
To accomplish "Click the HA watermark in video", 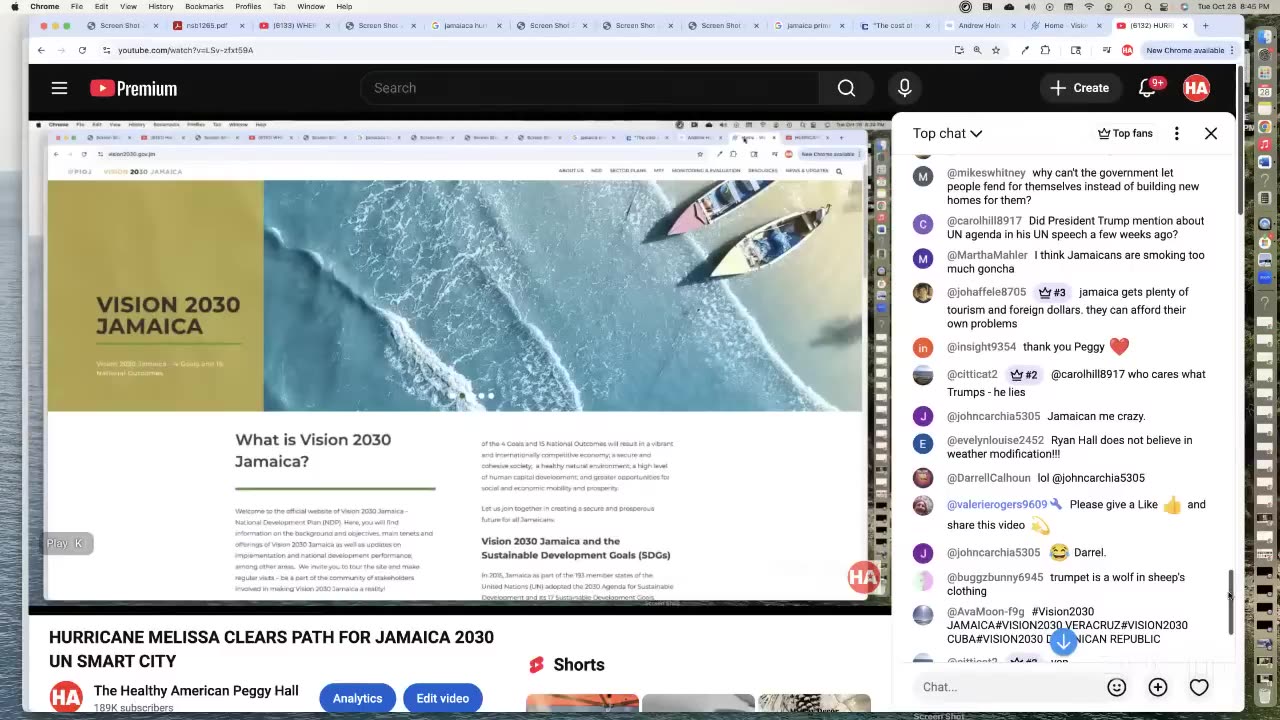I will click(x=863, y=577).
